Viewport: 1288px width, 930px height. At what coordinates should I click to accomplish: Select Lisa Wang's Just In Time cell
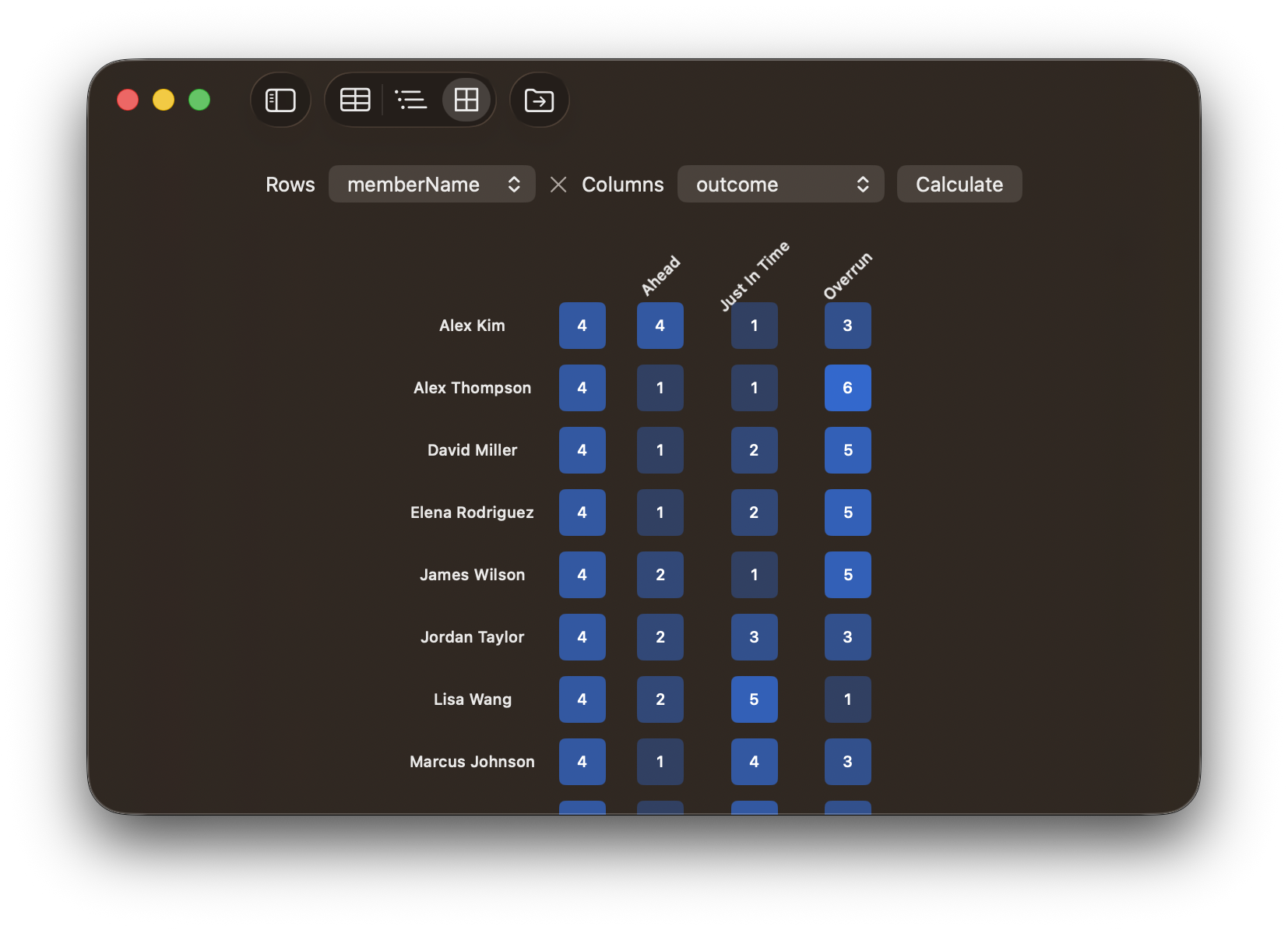click(754, 699)
